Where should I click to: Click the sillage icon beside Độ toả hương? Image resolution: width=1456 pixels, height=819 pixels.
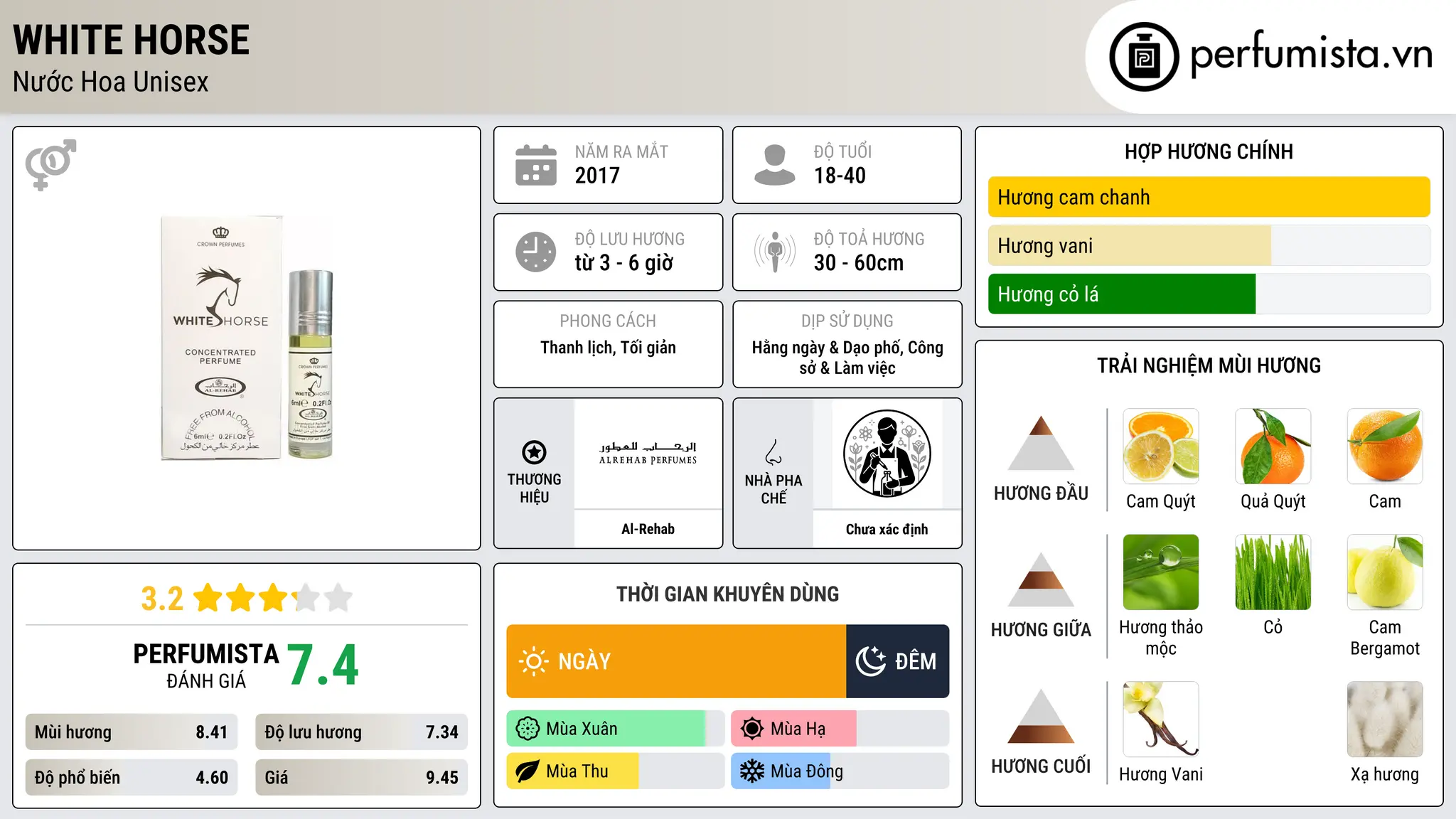(775, 252)
